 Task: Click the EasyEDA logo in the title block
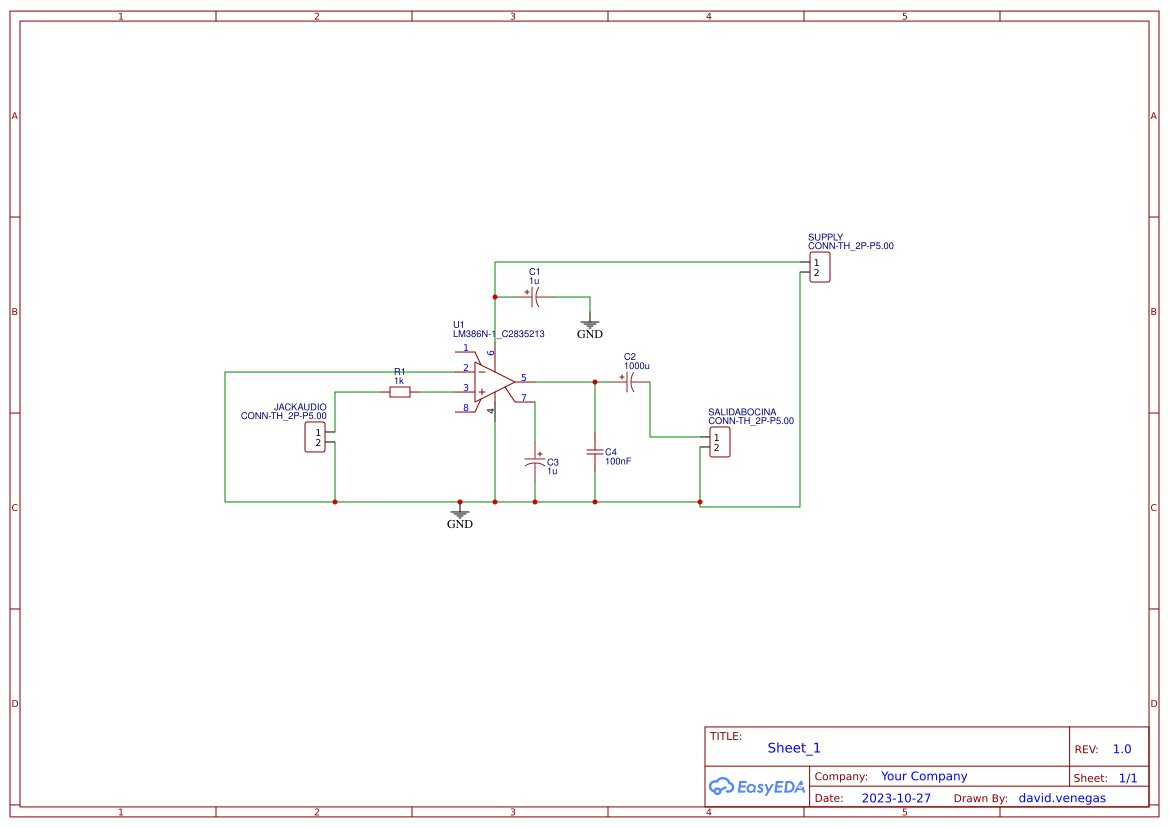pos(757,787)
